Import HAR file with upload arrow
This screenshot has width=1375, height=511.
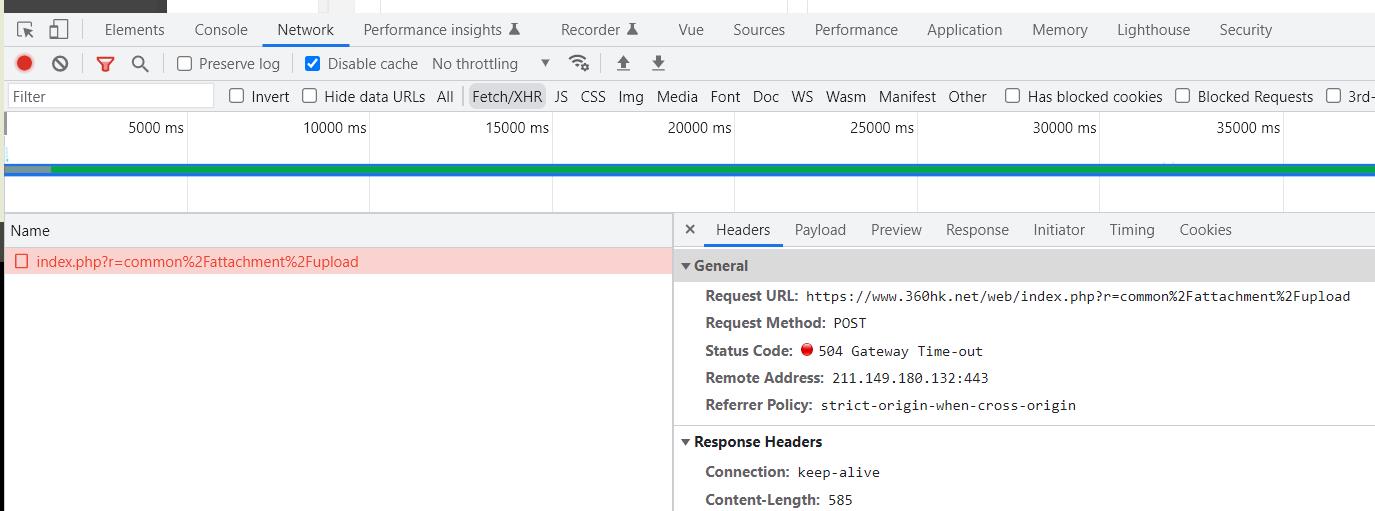[623, 63]
